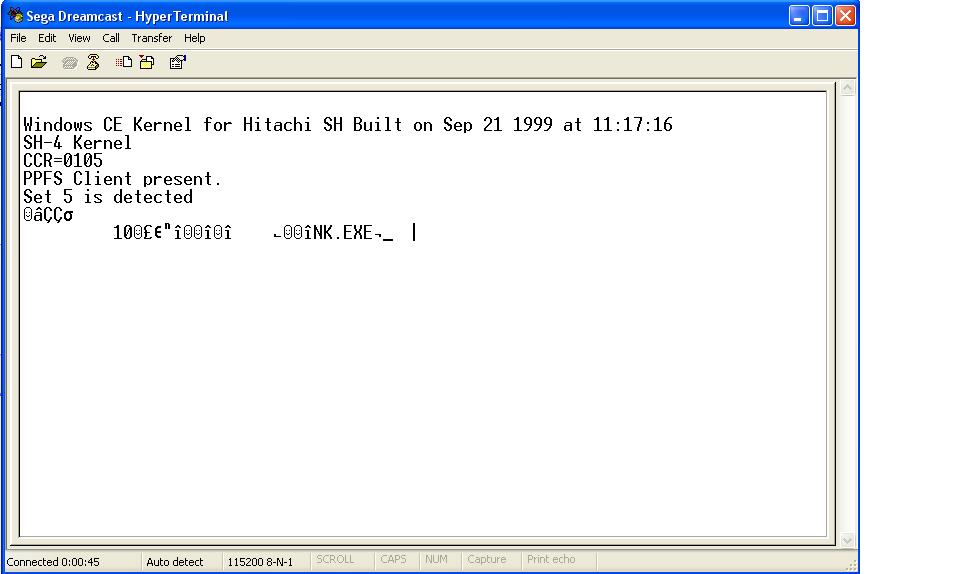
Task: Click the vertical scrollbar down arrow
Action: pos(847,540)
